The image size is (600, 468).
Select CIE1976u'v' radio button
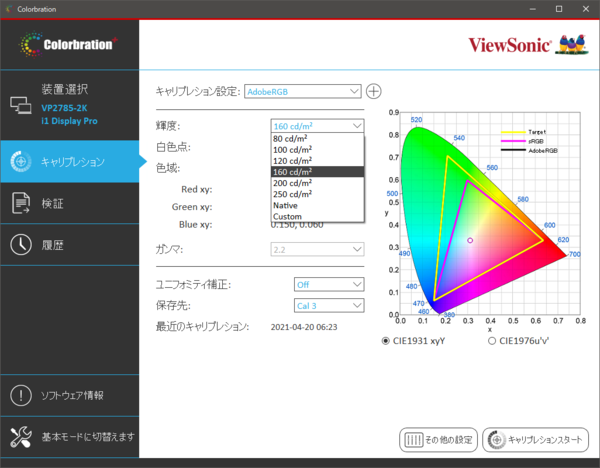pos(492,341)
